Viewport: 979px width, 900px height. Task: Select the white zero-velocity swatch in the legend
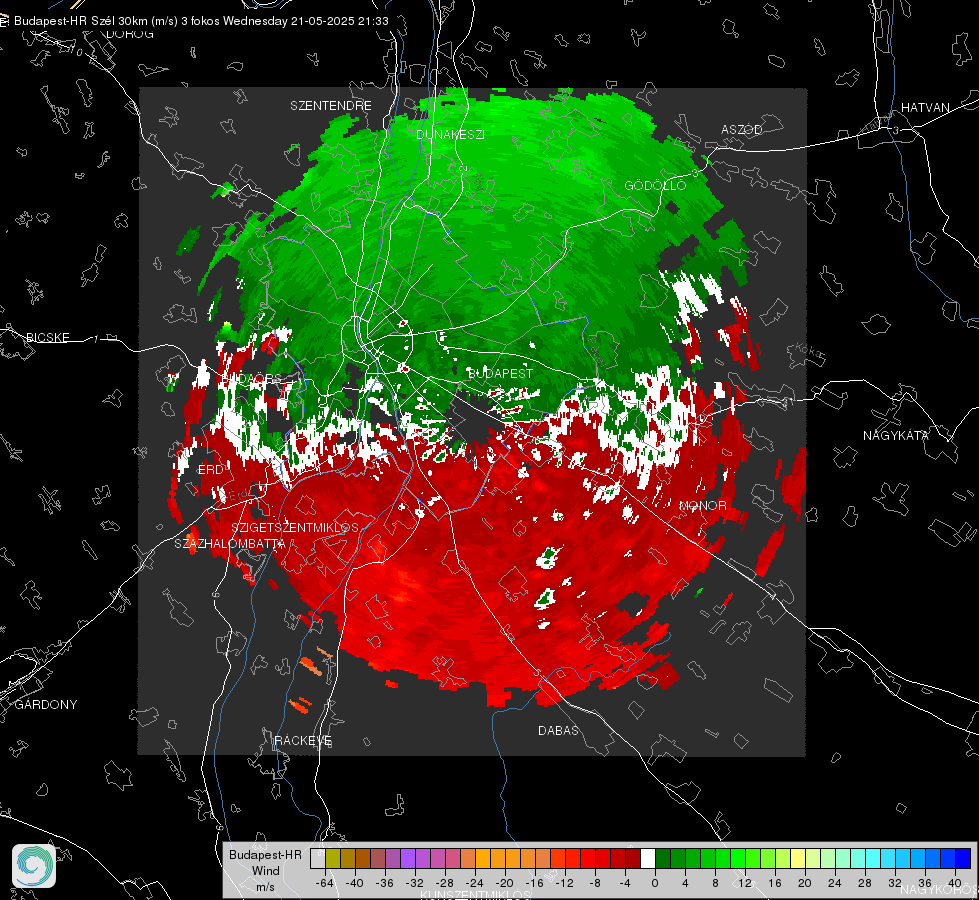pos(648,858)
